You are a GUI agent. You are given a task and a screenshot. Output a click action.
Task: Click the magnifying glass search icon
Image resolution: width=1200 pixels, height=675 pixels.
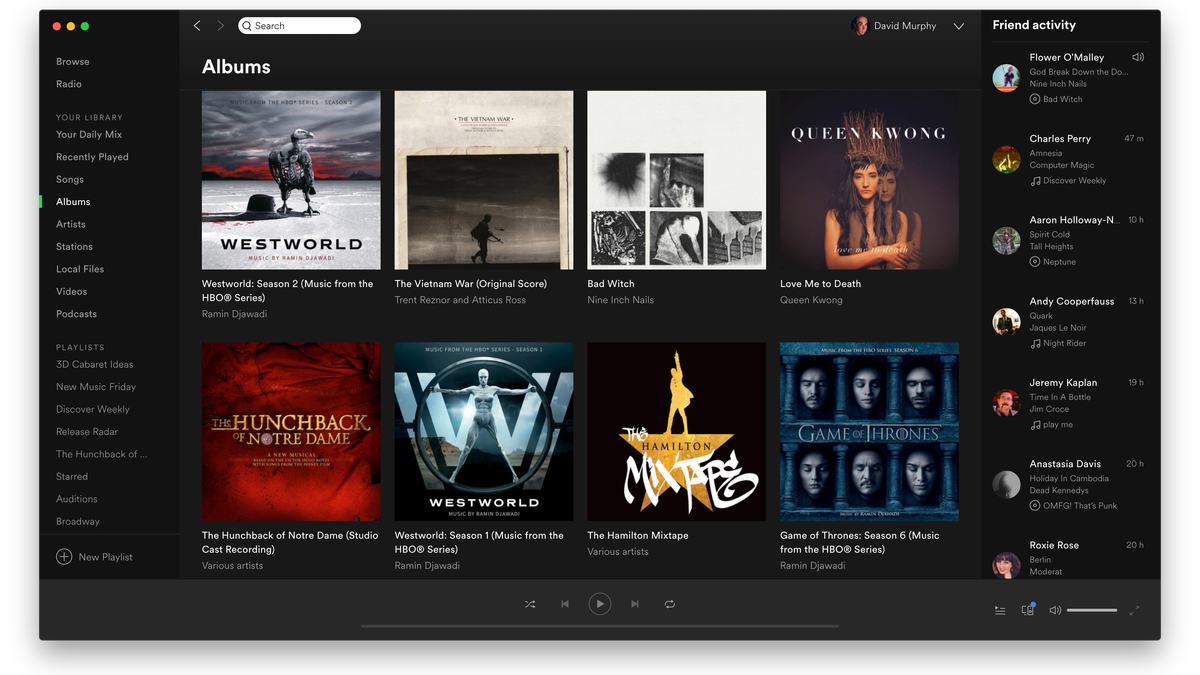click(x=247, y=26)
